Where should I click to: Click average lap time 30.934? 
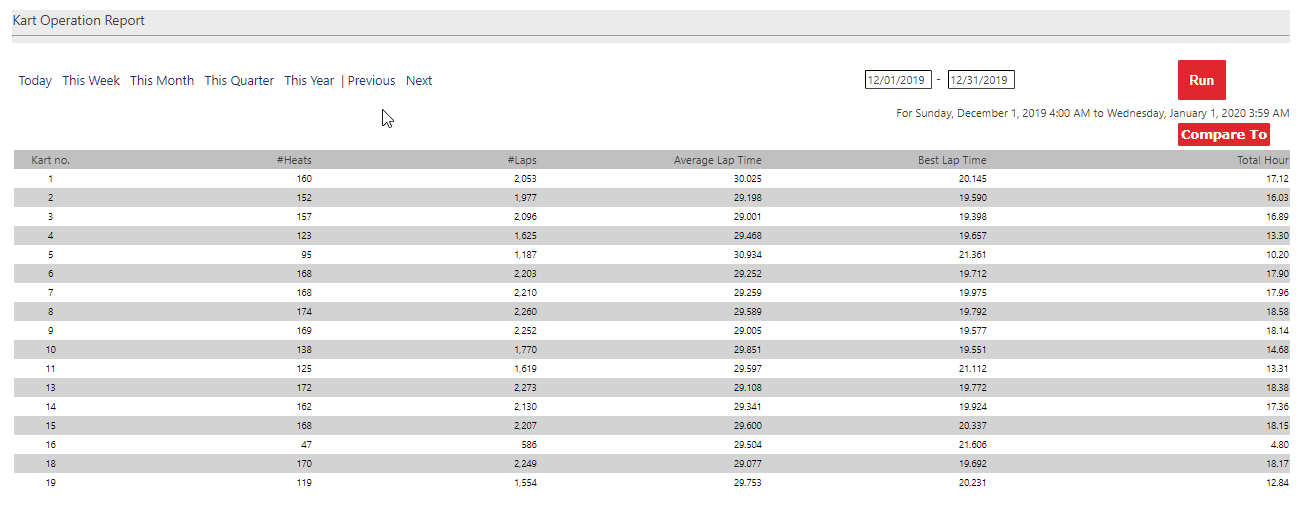click(747, 255)
